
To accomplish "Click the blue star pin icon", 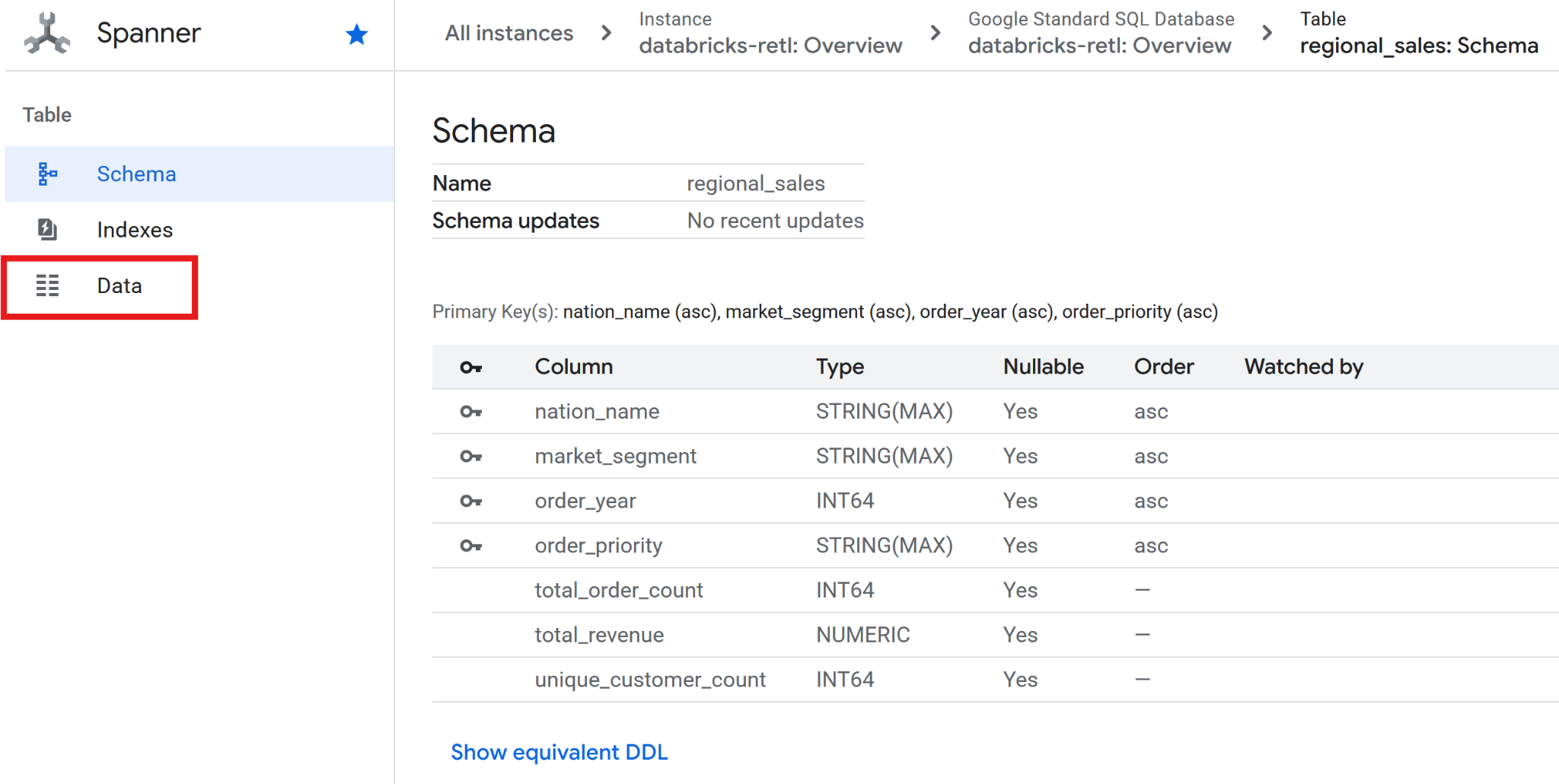I will tap(356, 34).
